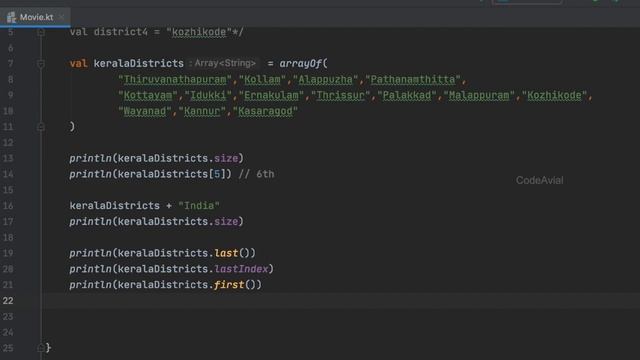The image size is (640, 360).
Task: Click the "Kottayam" string
Action: pos(148,96)
